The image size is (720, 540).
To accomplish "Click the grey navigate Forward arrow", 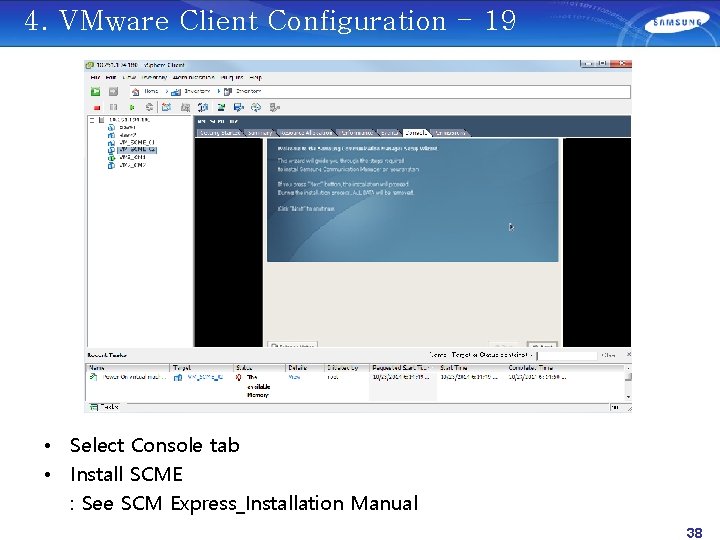I will 113,92.
